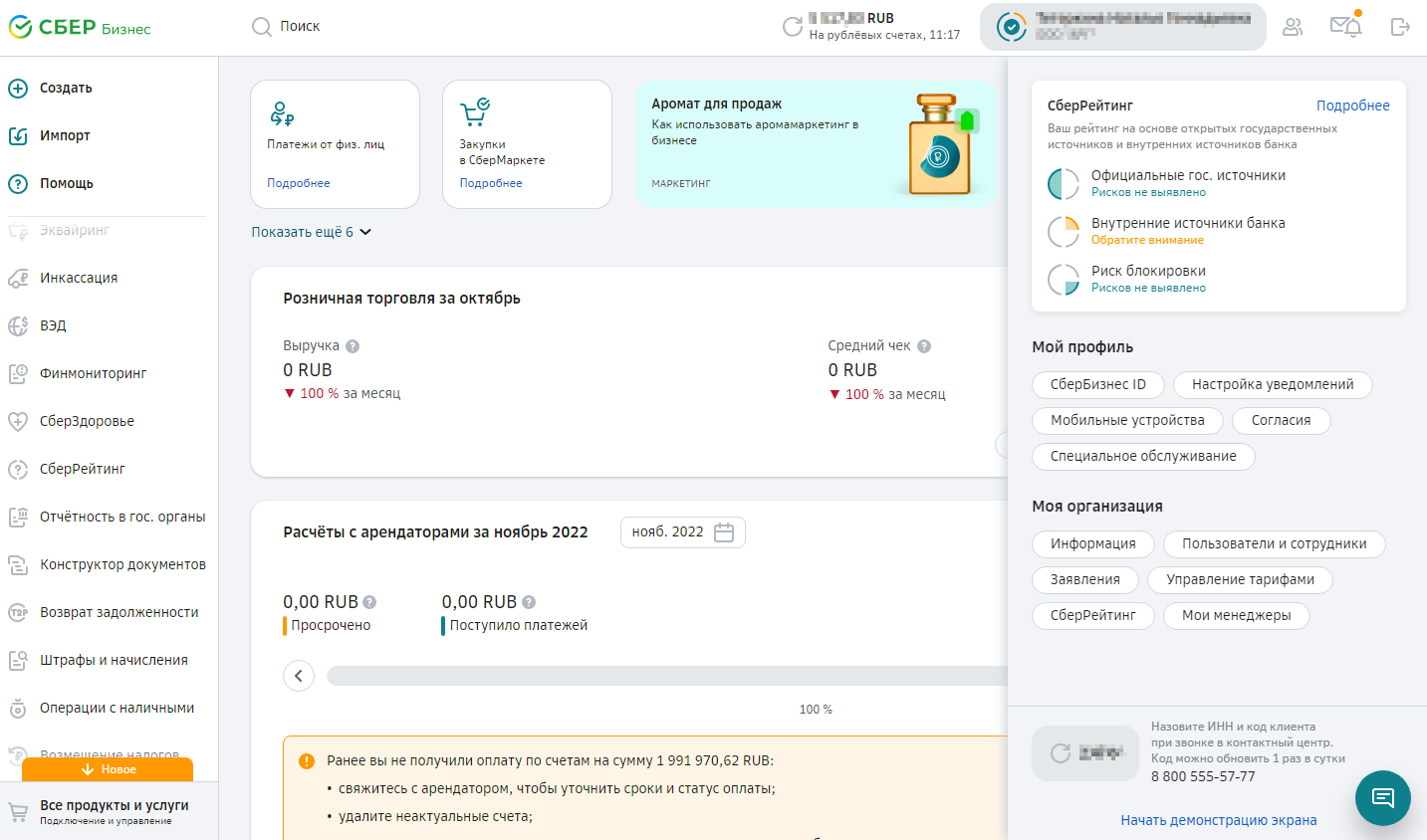Viewport: 1427px width, 840px height.
Task: Click Начать демонстрацию экрана link
Action: tap(1218, 820)
